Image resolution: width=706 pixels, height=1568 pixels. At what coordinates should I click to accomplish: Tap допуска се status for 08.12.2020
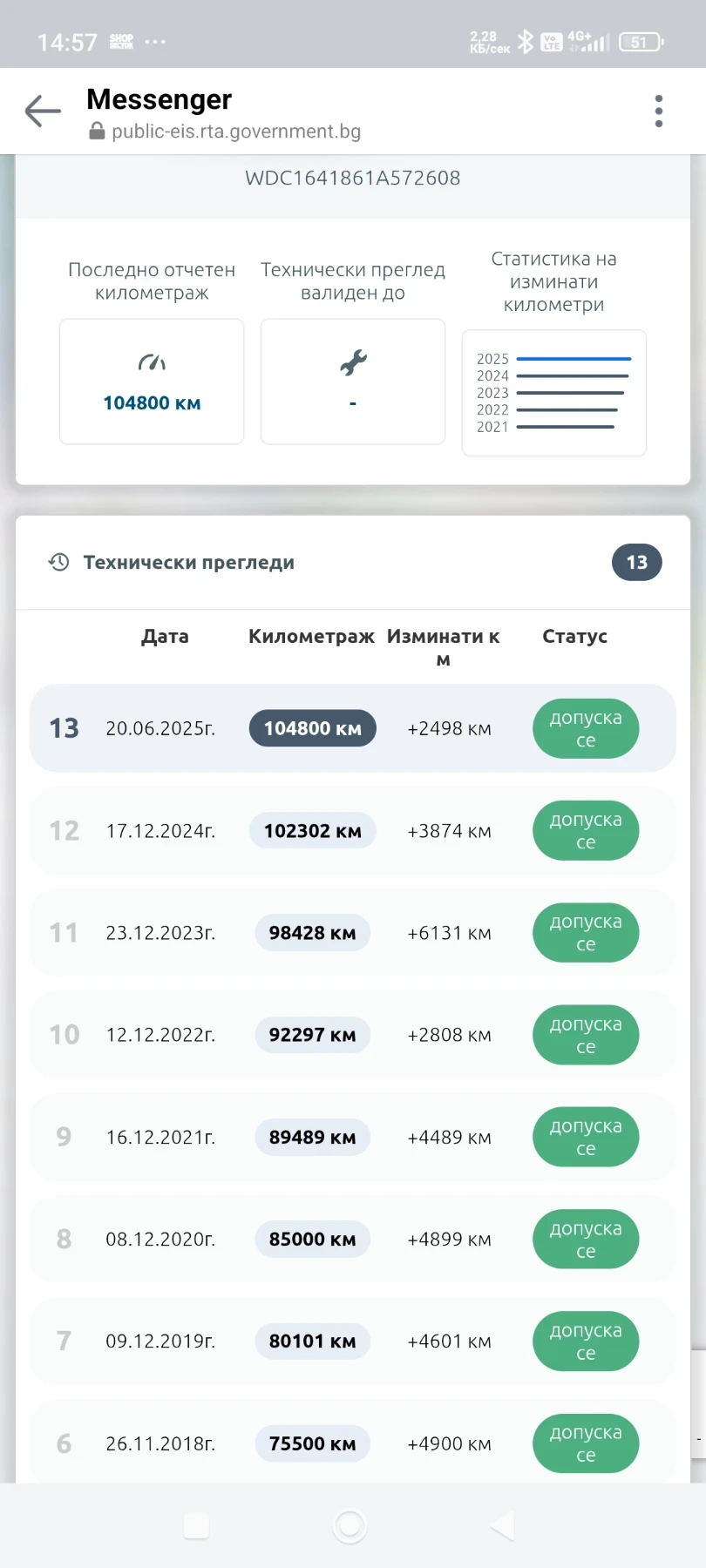(586, 1239)
